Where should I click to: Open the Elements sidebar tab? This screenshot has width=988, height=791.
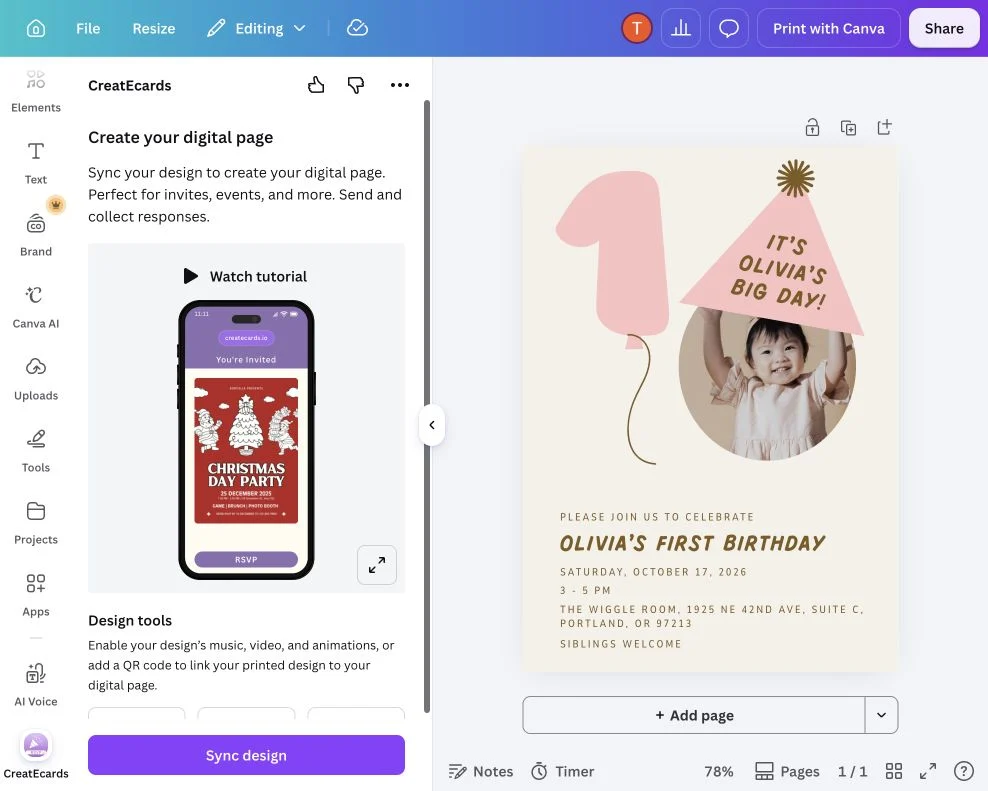pos(36,90)
